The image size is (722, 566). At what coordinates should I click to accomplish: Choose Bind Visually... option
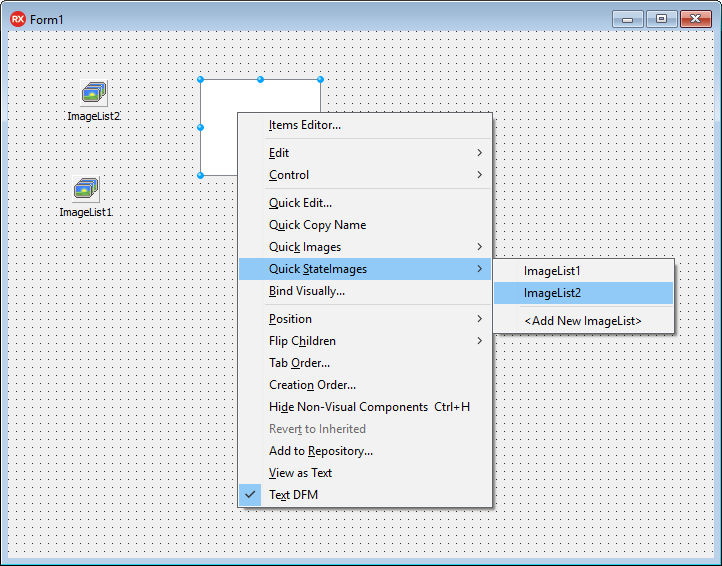coord(365,291)
